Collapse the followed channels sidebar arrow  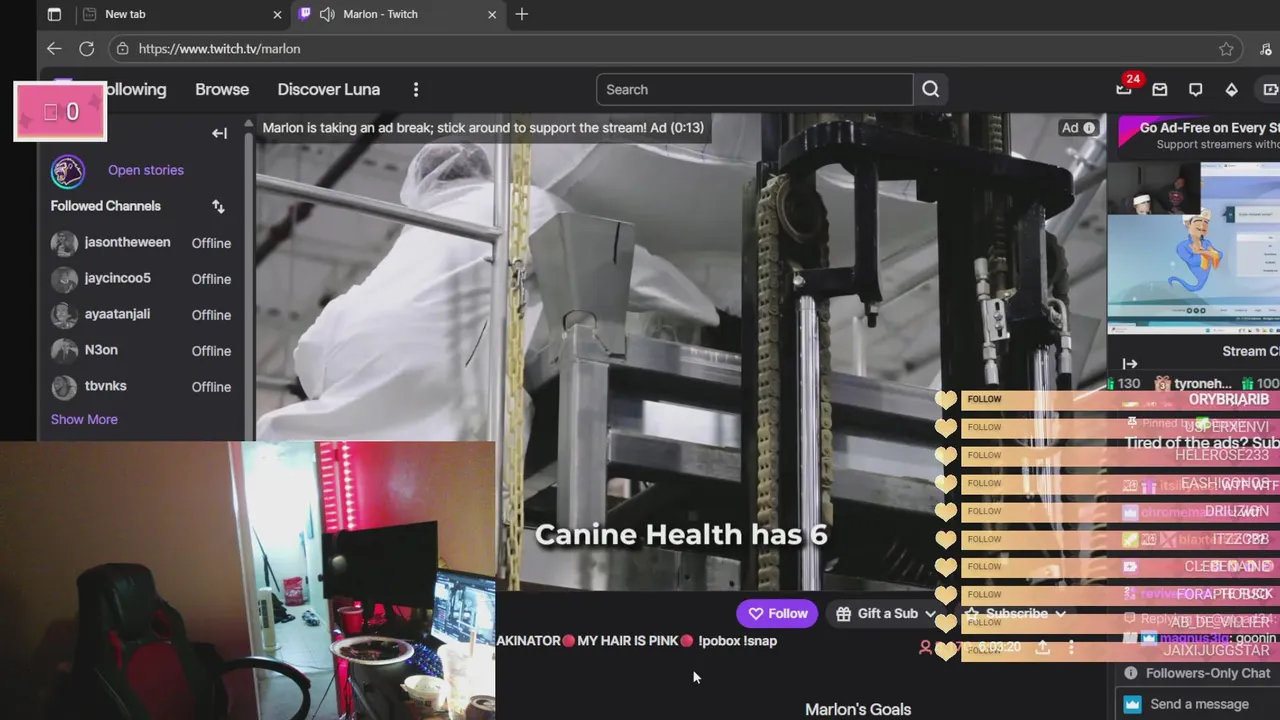click(x=219, y=133)
